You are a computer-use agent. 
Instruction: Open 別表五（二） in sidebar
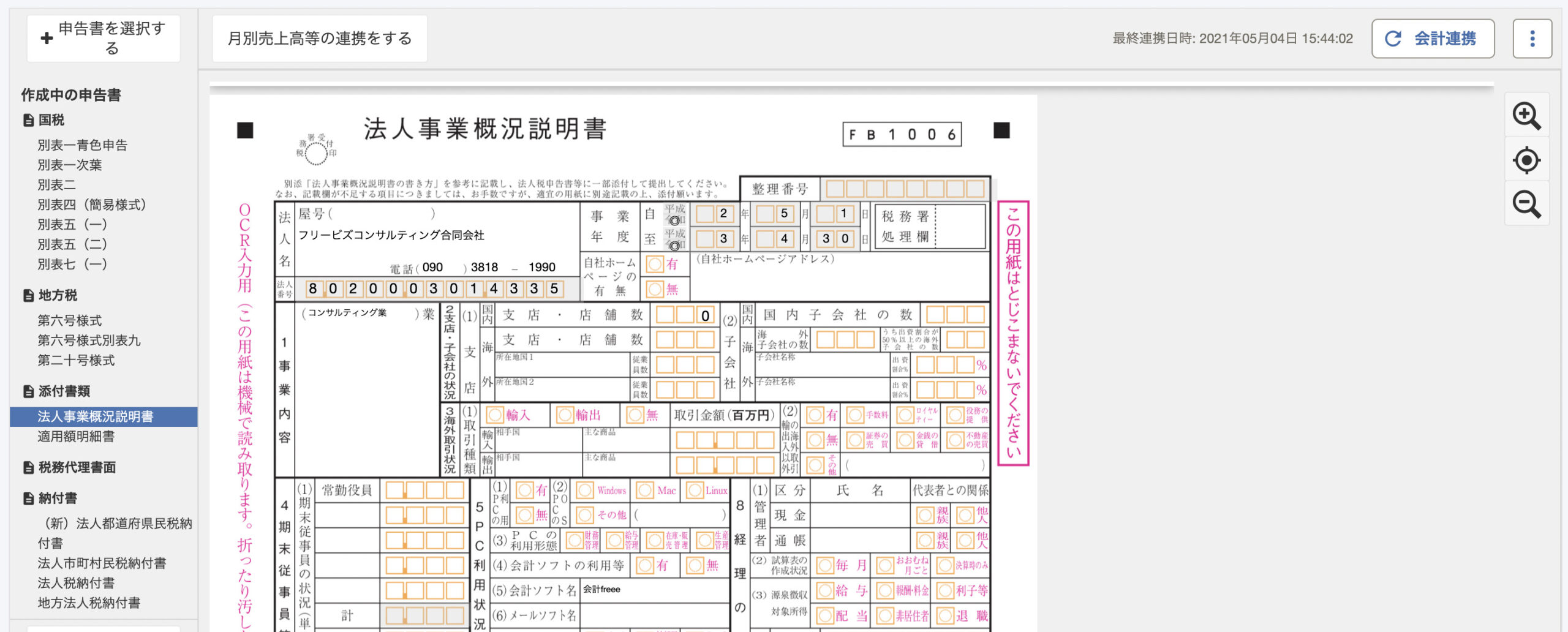point(72,244)
